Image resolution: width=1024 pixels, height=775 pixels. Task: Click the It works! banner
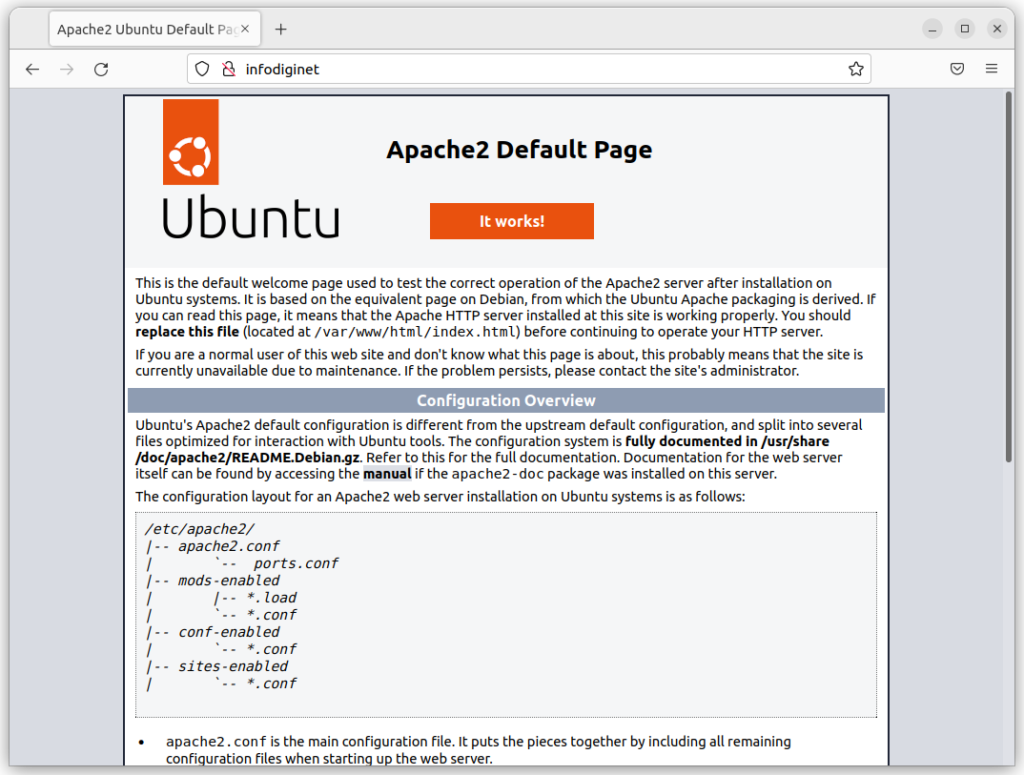[x=511, y=221]
